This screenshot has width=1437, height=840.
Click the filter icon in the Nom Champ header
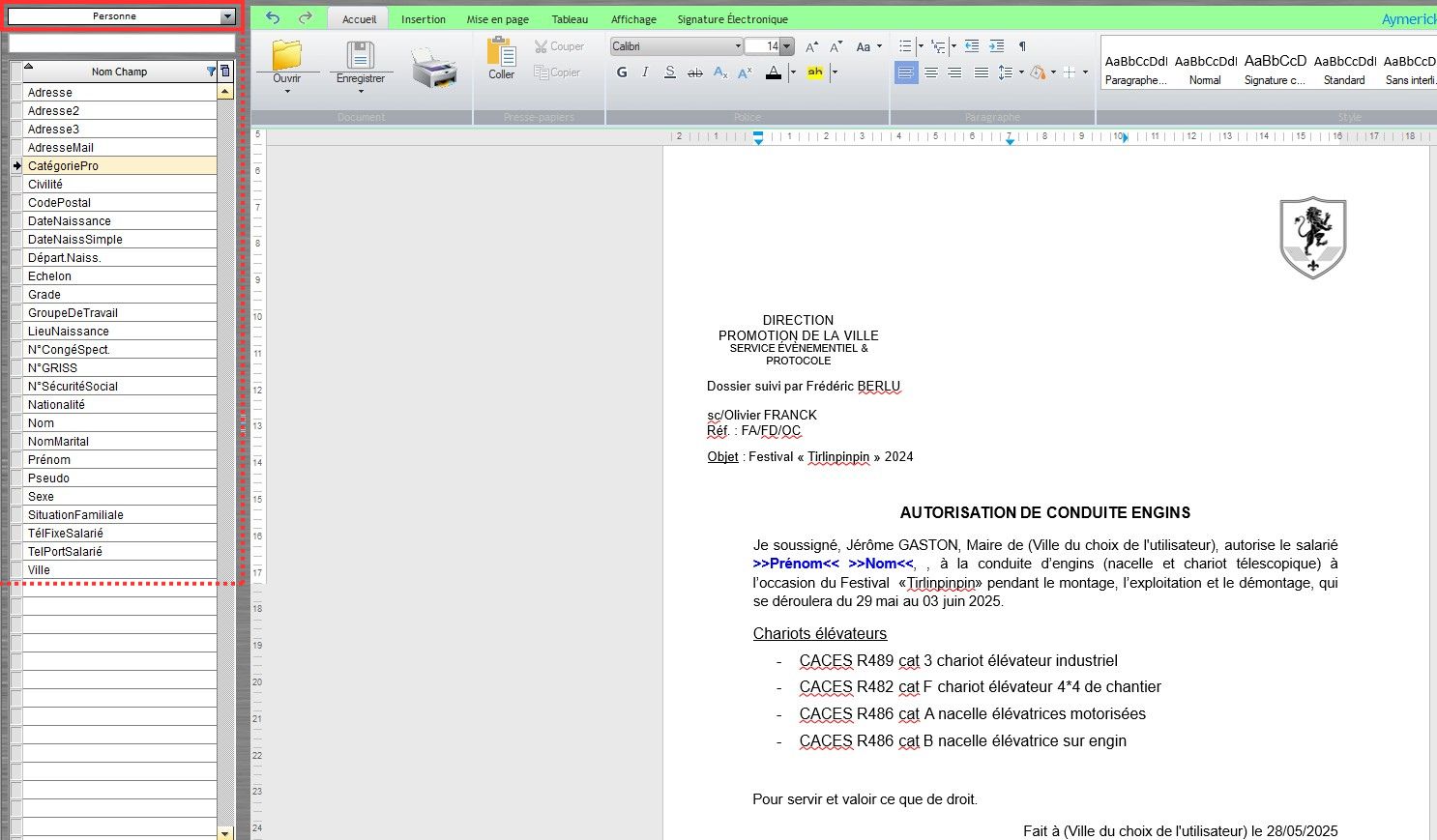[x=211, y=72]
